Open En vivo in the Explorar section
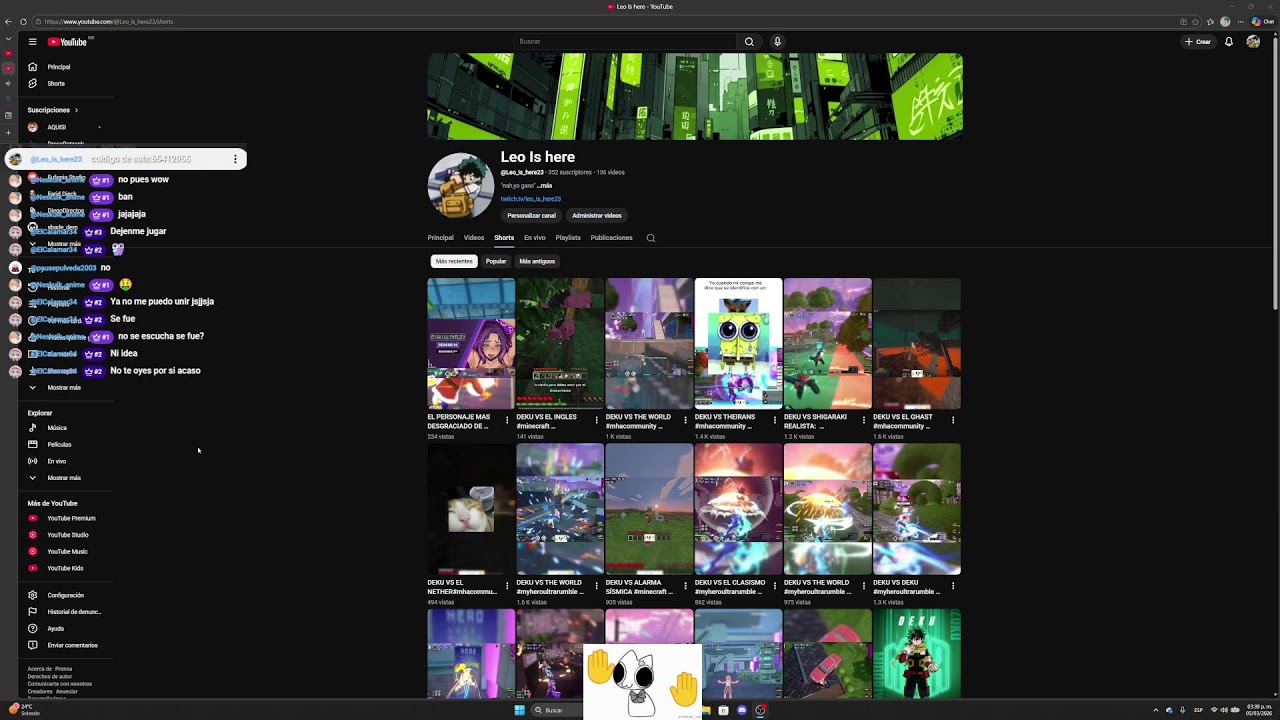1280x720 pixels. tap(56, 462)
